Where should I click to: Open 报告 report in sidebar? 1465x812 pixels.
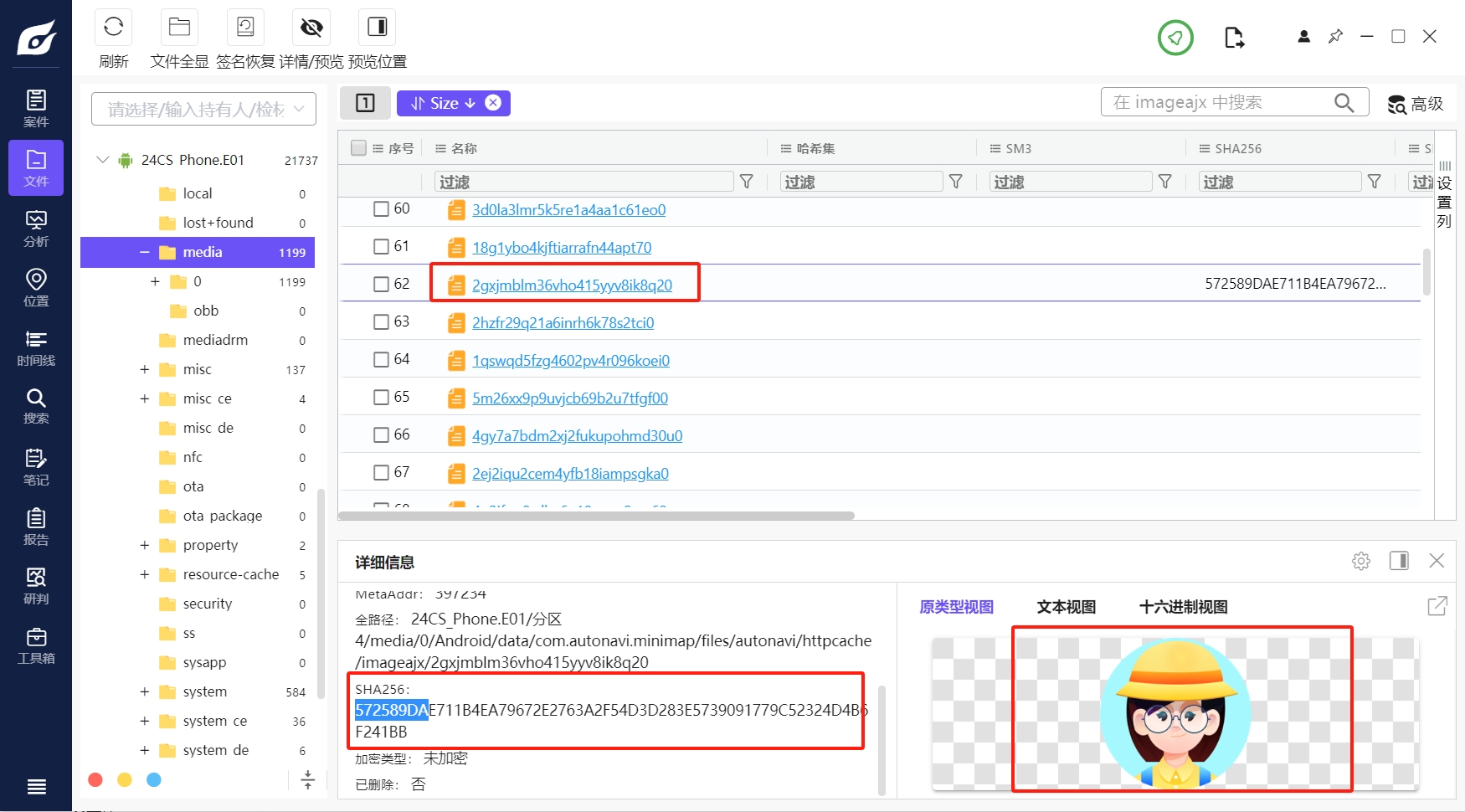coord(36,526)
